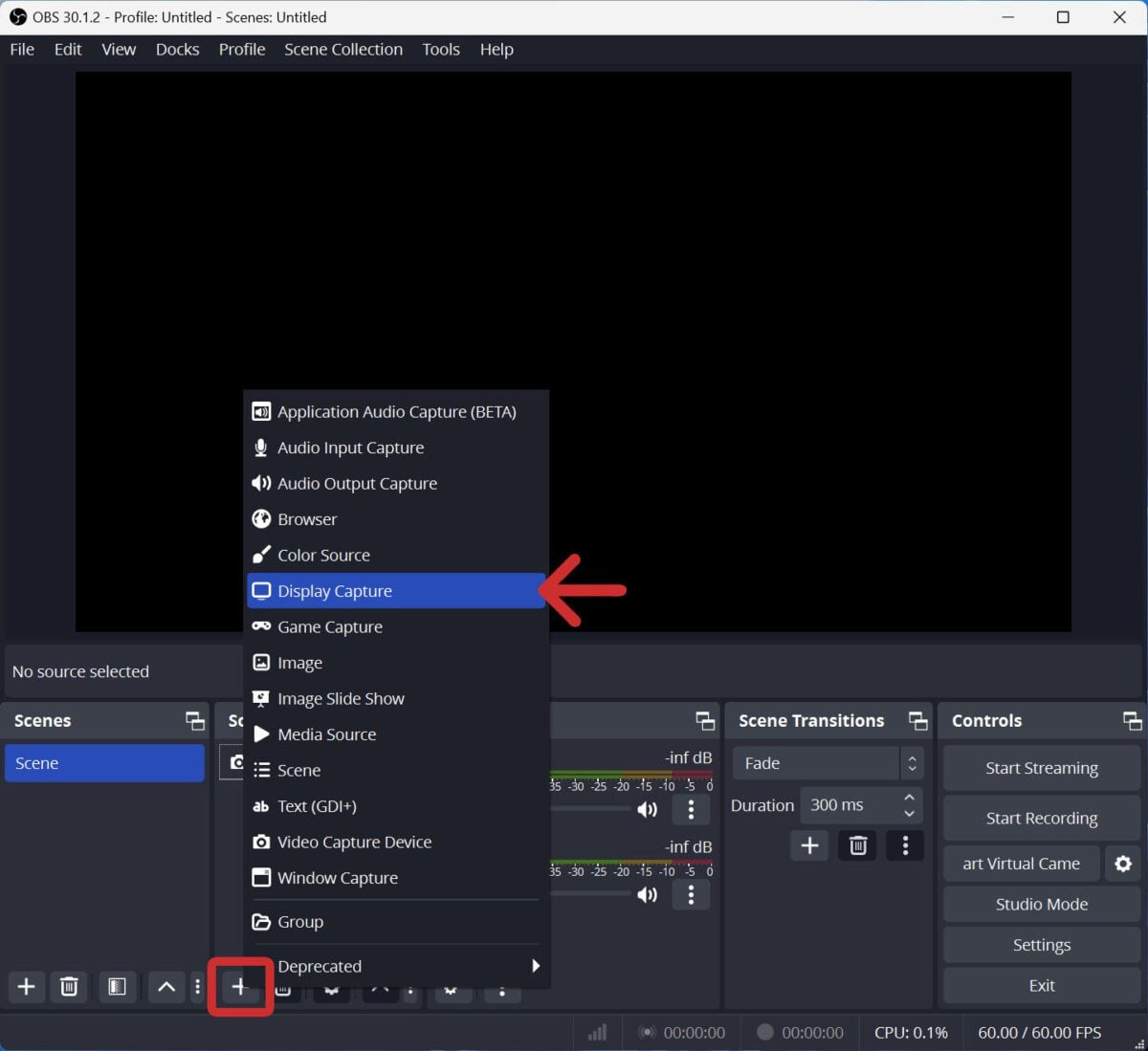The height and width of the screenshot is (1051, 1148).
Task: Open the Scene Transitions pop-out icon
Action: pos(916,720)
